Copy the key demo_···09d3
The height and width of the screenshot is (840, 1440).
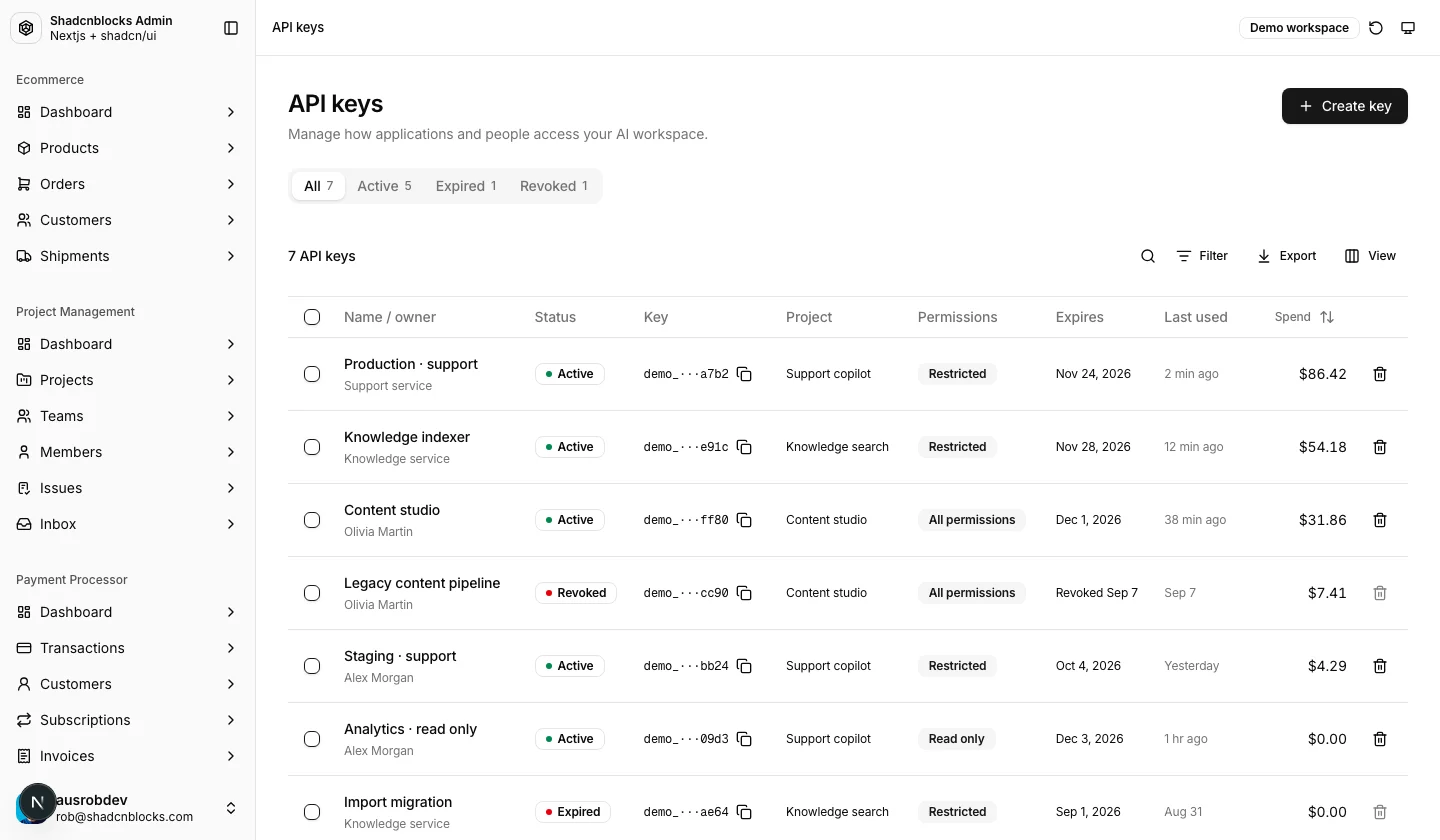pyautogui.click(x=744, y=739)
